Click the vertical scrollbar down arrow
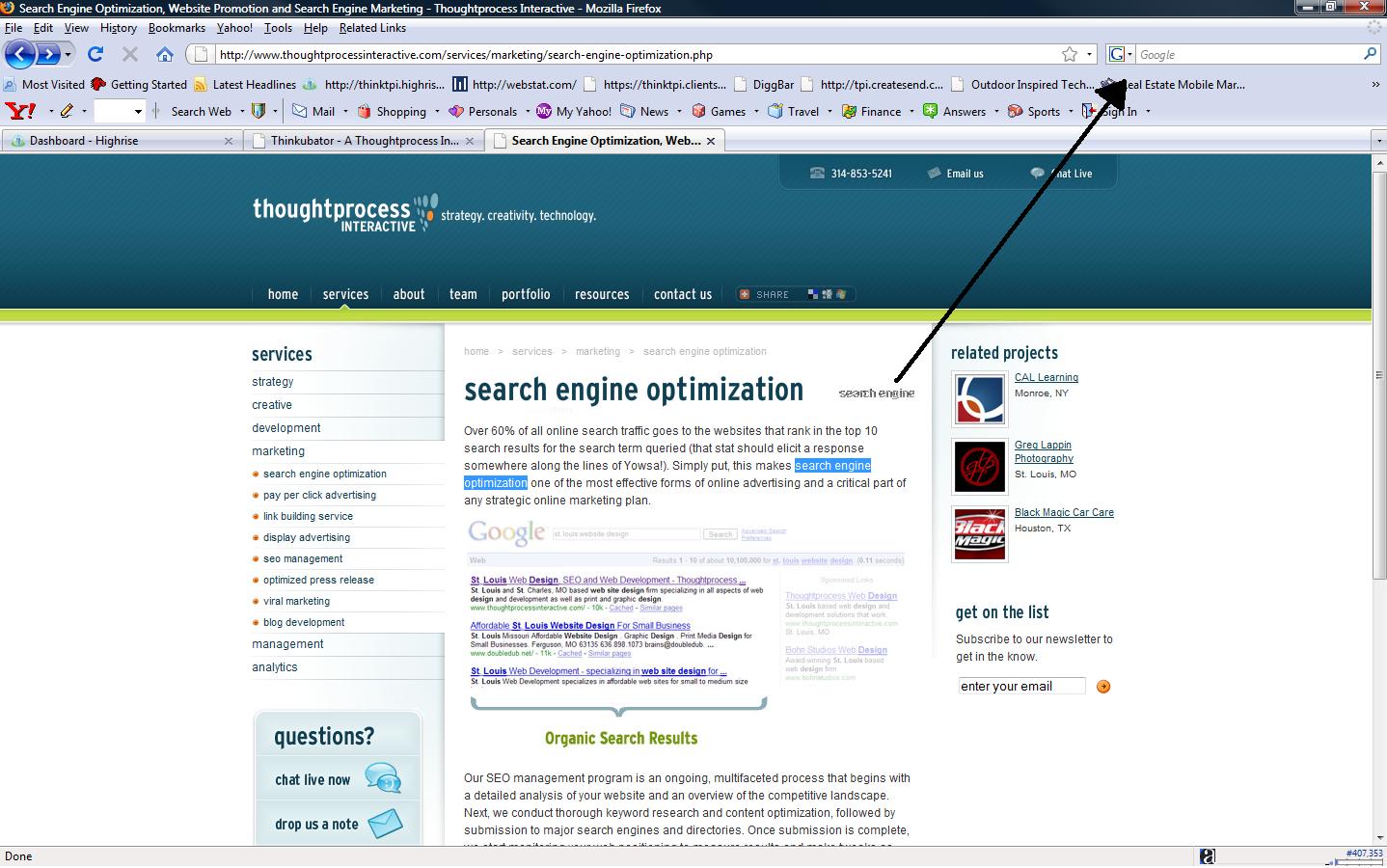The height and width of the screenshot is (868, 1387). (1379, 838)
